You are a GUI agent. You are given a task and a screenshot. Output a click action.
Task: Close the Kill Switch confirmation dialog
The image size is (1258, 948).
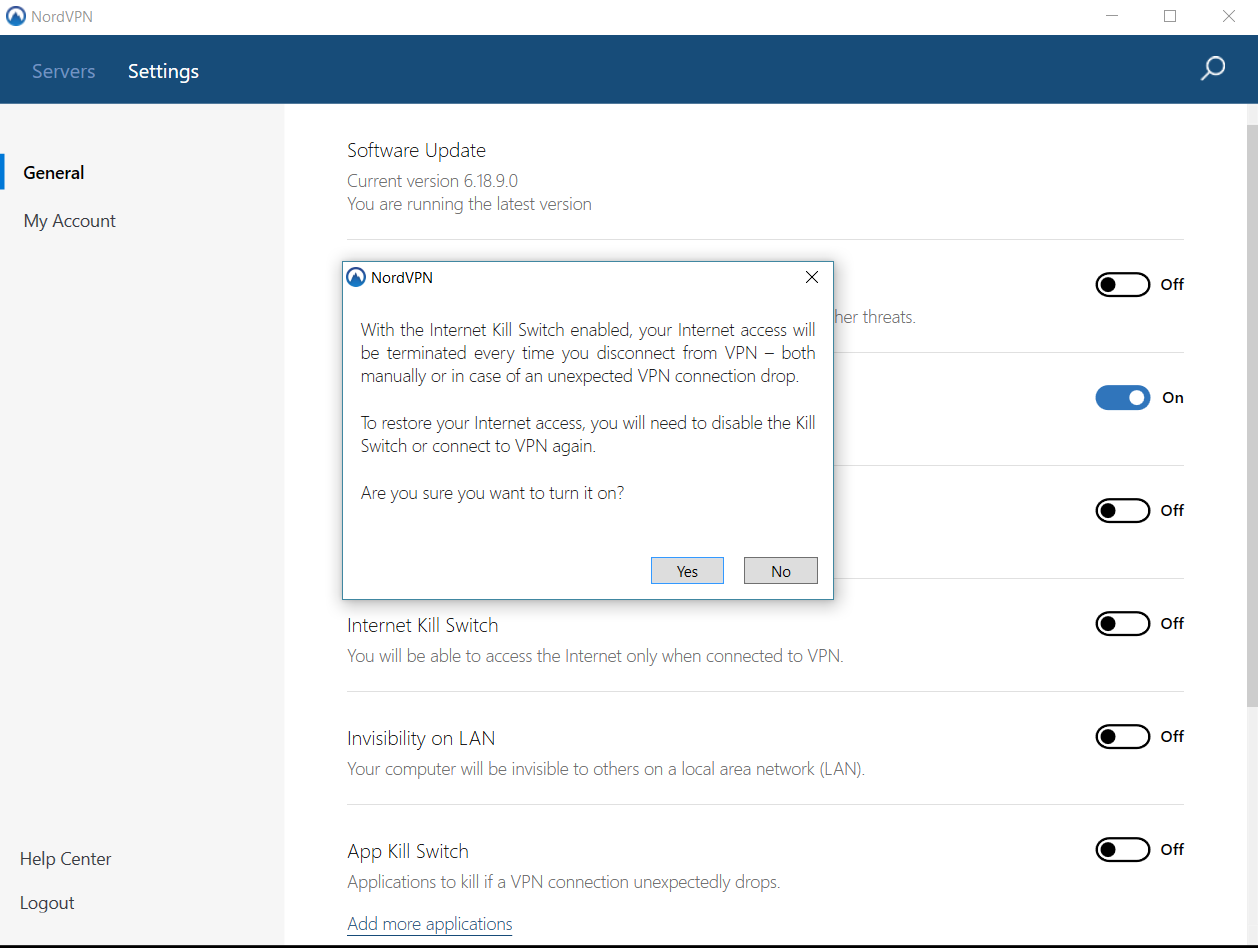pyautogui.click(x=812, y=278)
